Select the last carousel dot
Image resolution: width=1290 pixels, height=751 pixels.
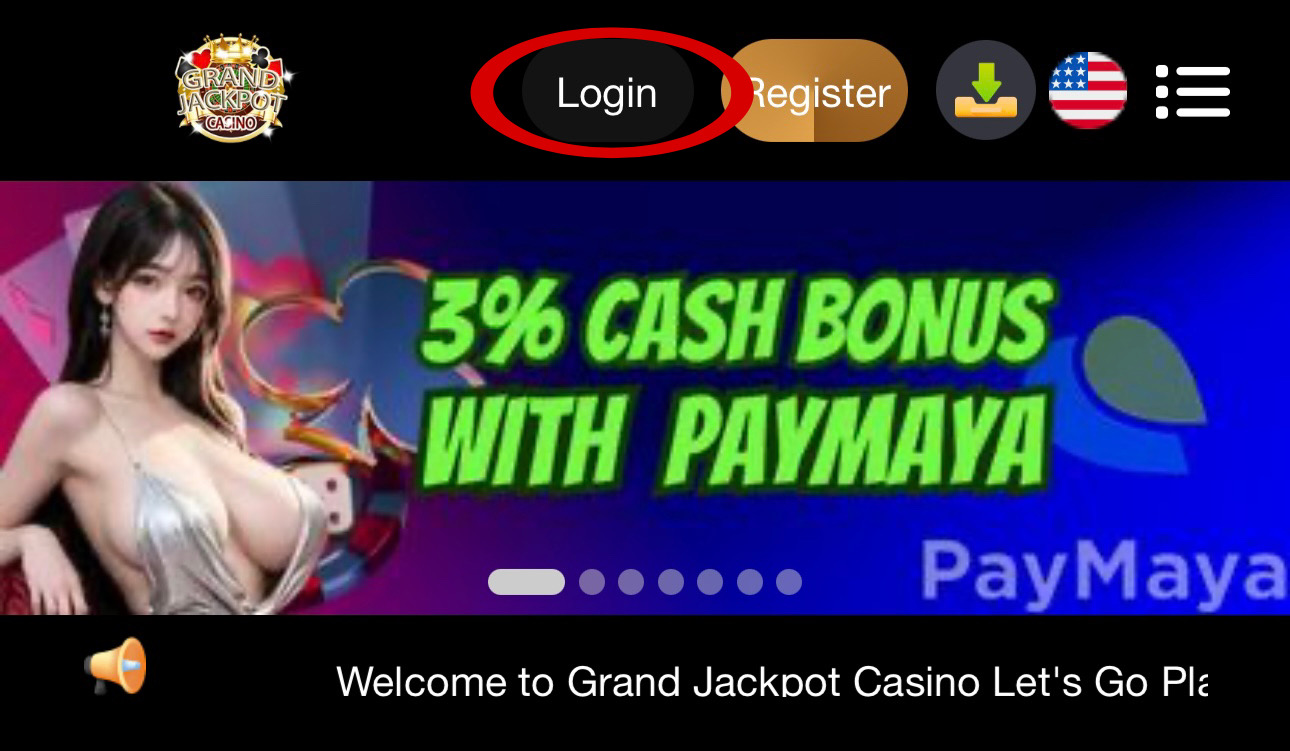pyautogui.click(x=789, y=582)
